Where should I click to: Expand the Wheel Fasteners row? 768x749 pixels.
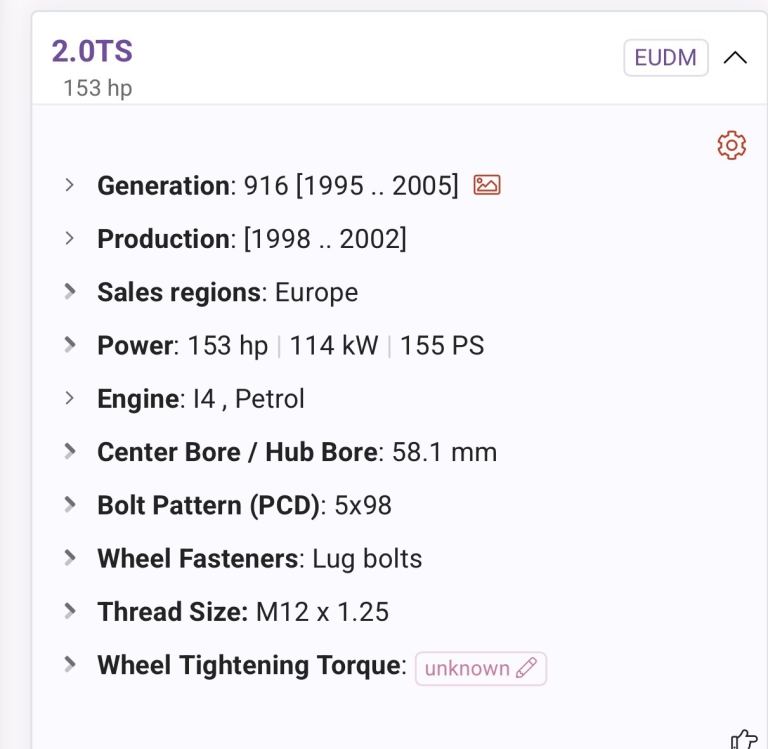point(70,557)
